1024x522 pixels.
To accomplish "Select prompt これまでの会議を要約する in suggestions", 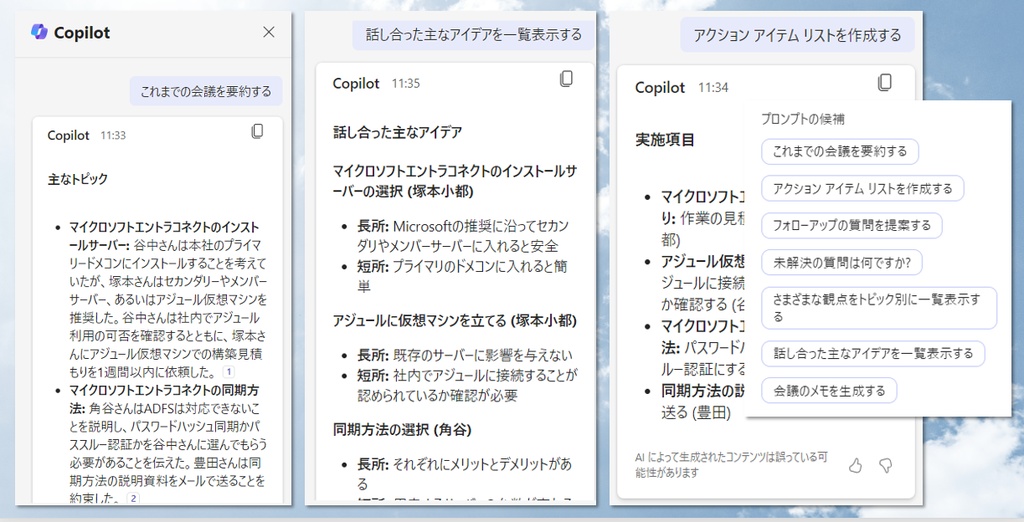I will (x=840, y=152).
